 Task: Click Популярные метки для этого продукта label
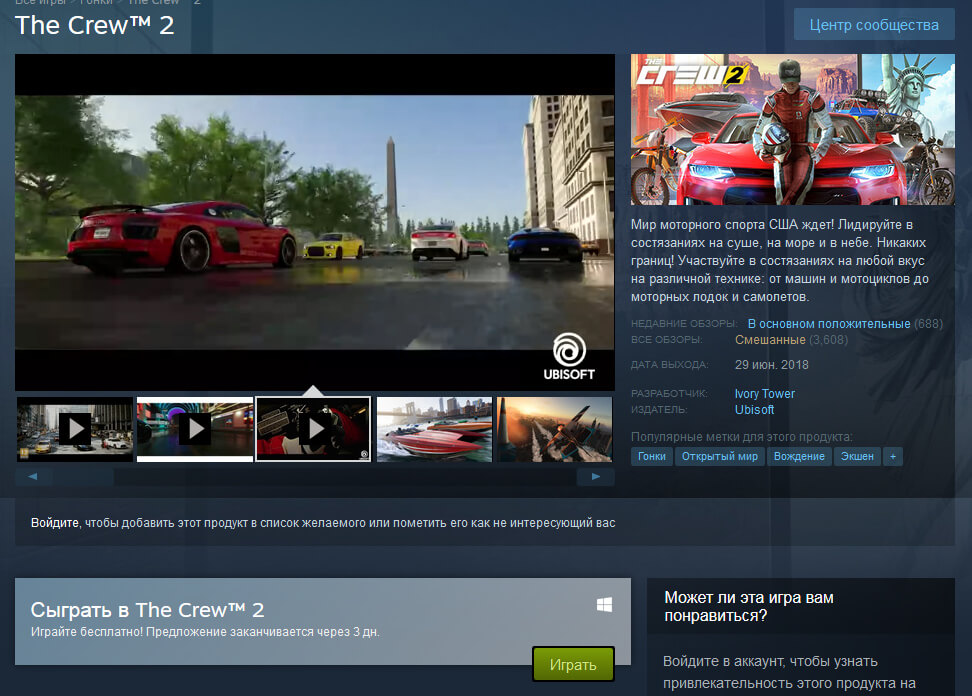click(x=741, y=436)
